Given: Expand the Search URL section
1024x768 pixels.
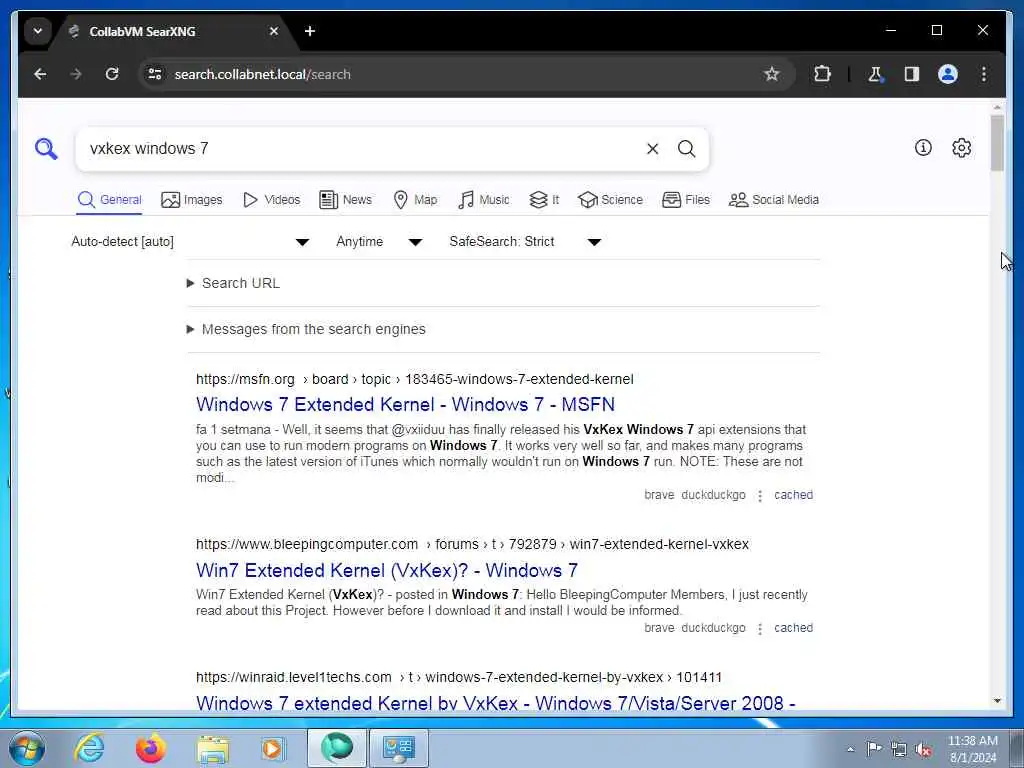Looking at the screenshot, I should tap(234, 283).
